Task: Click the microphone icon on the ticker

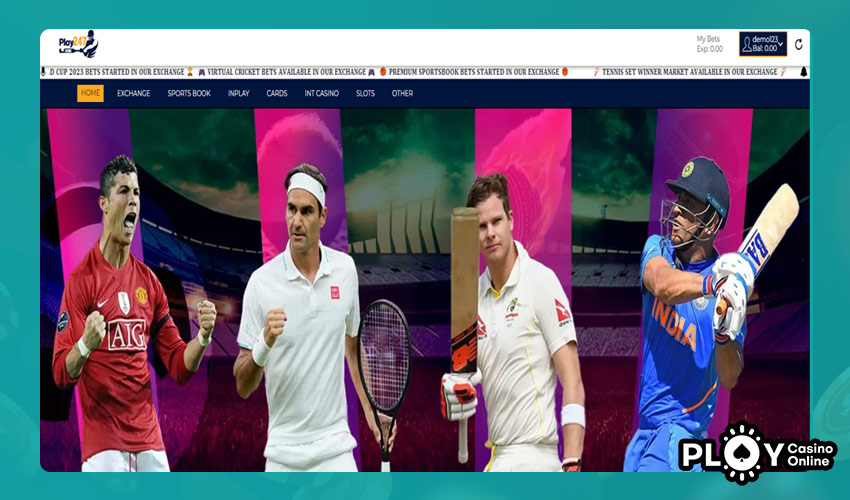Action: tap(43, 72)
